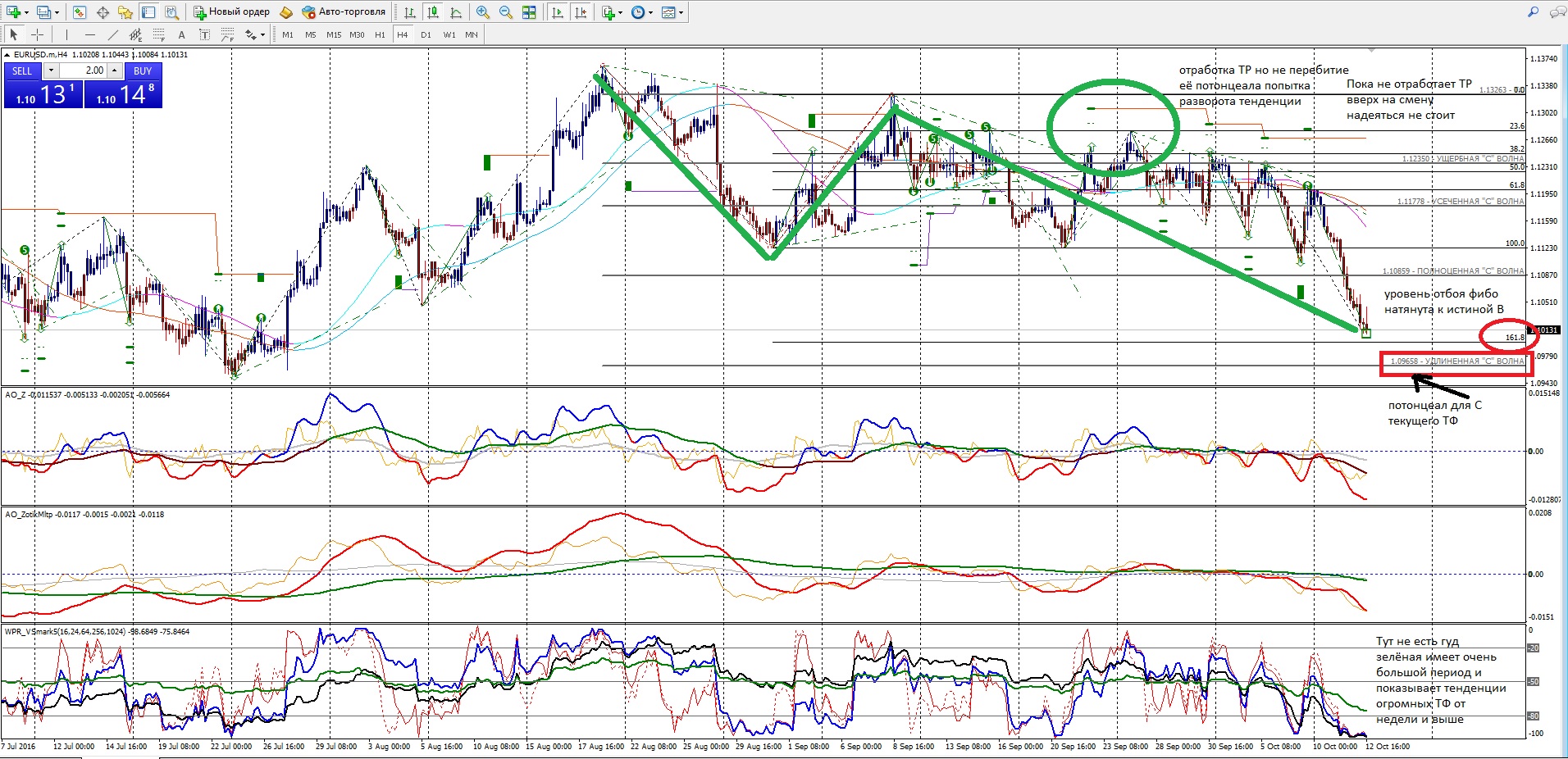
Task: Select the Vertical Line drawing tool
Action: point(66,34)
